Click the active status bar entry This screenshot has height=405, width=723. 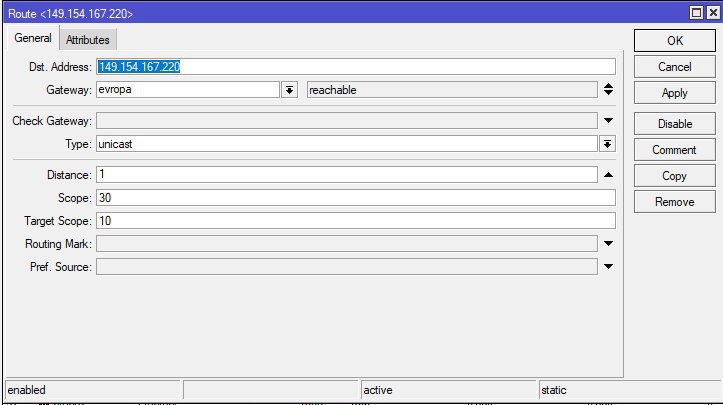[449, 390]
